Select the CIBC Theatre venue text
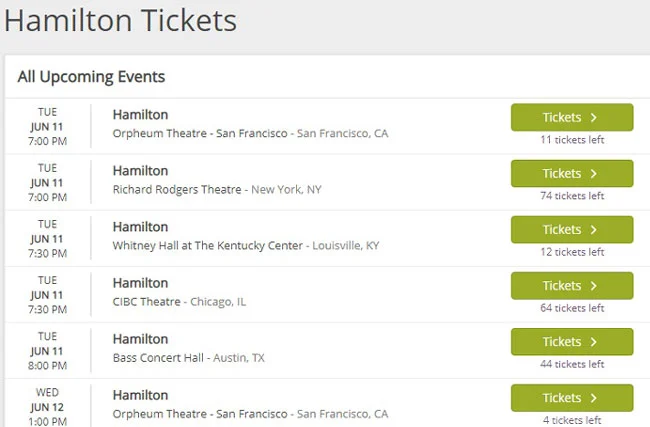650x427 pixels. (147, 301)
